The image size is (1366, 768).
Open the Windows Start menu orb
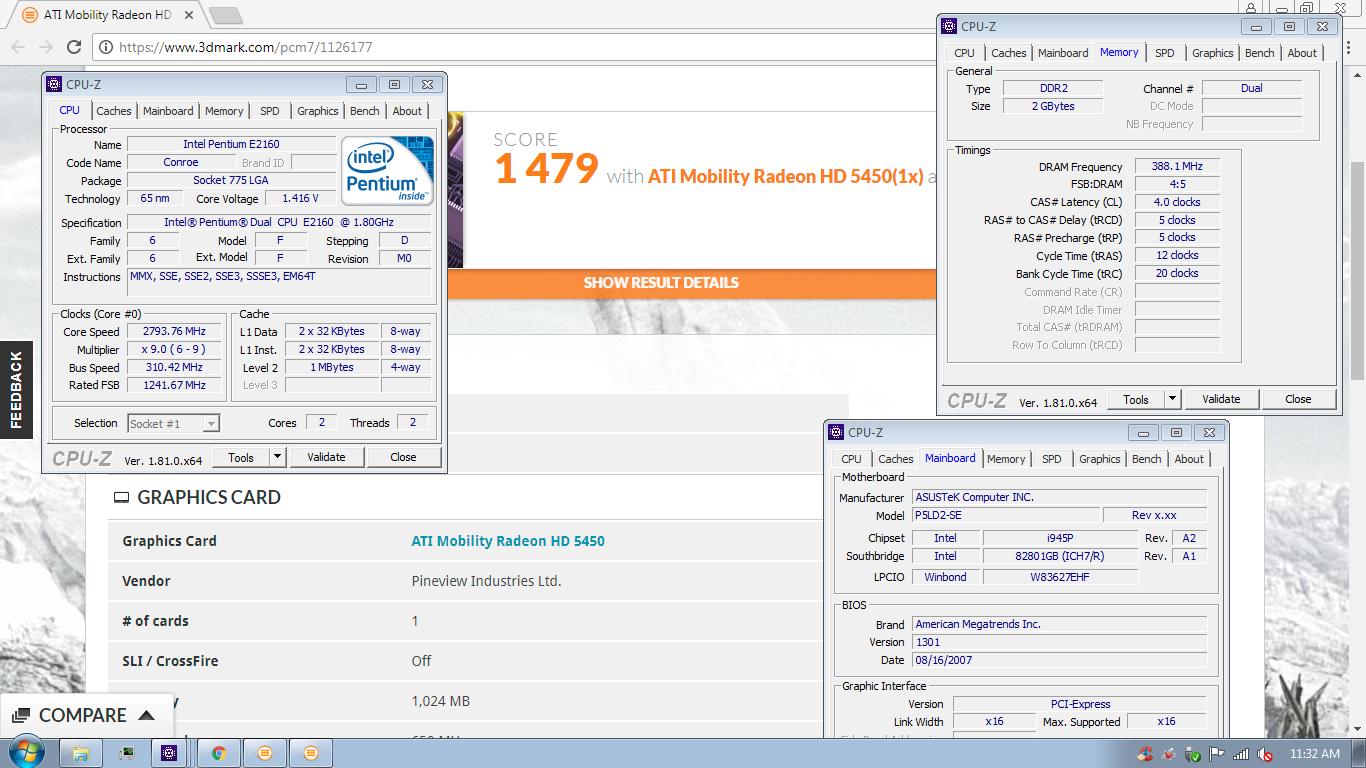(24, 753)
